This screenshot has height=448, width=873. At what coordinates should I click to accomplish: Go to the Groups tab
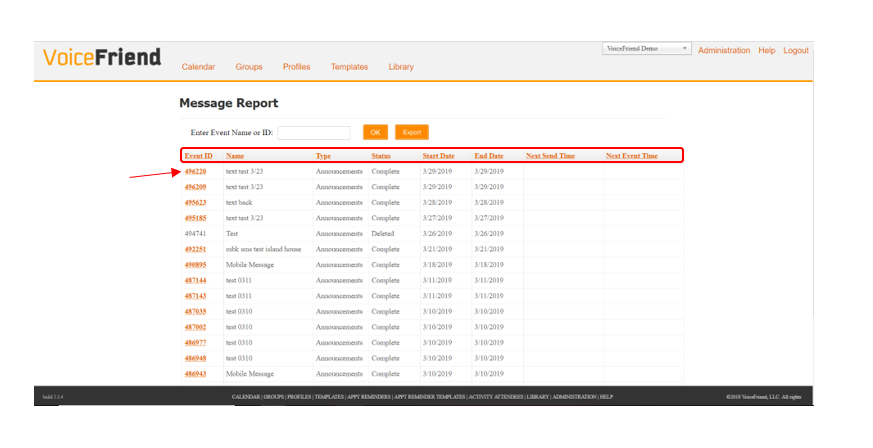[249, 67]
